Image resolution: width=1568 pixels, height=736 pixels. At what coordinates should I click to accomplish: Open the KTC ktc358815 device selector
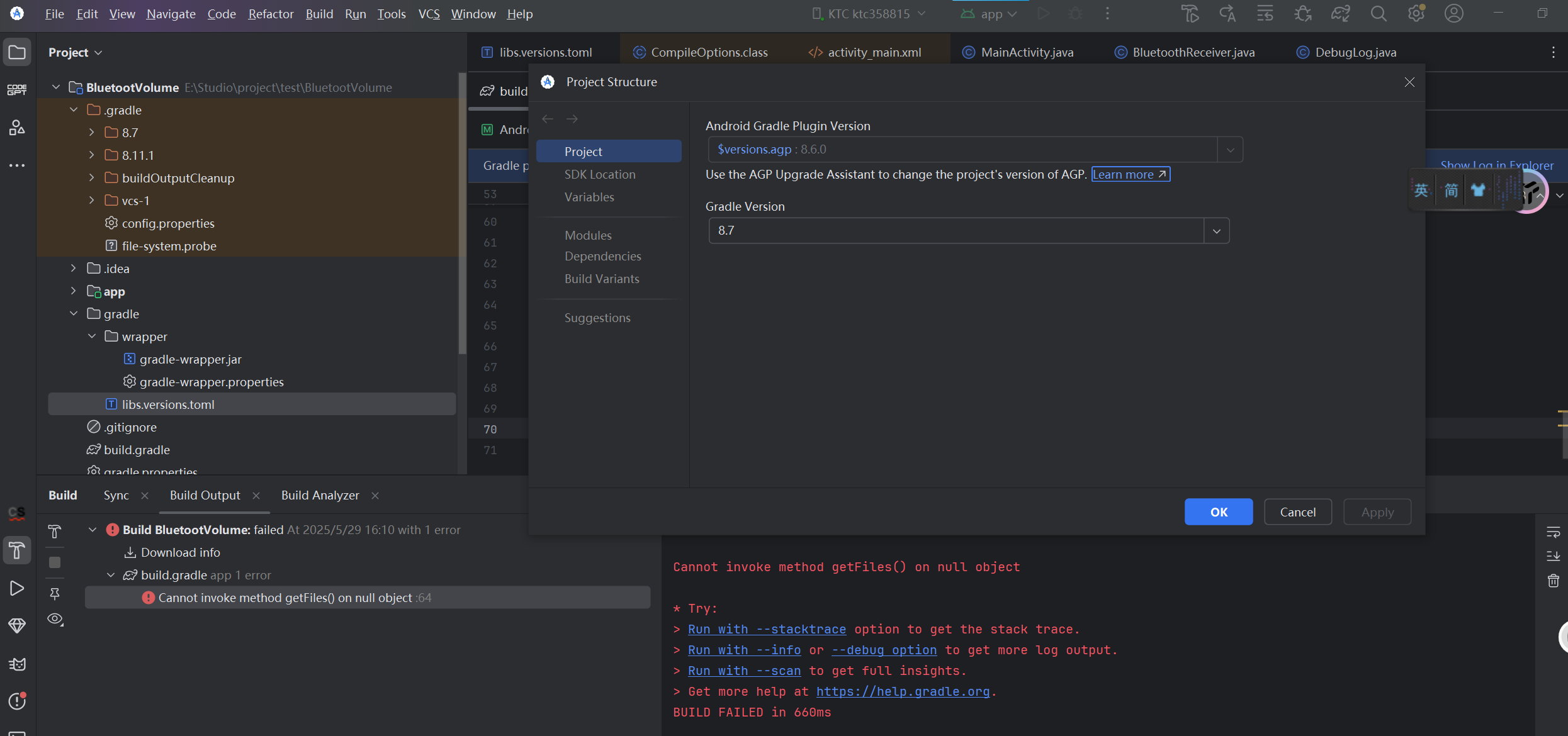click(869, 13)
